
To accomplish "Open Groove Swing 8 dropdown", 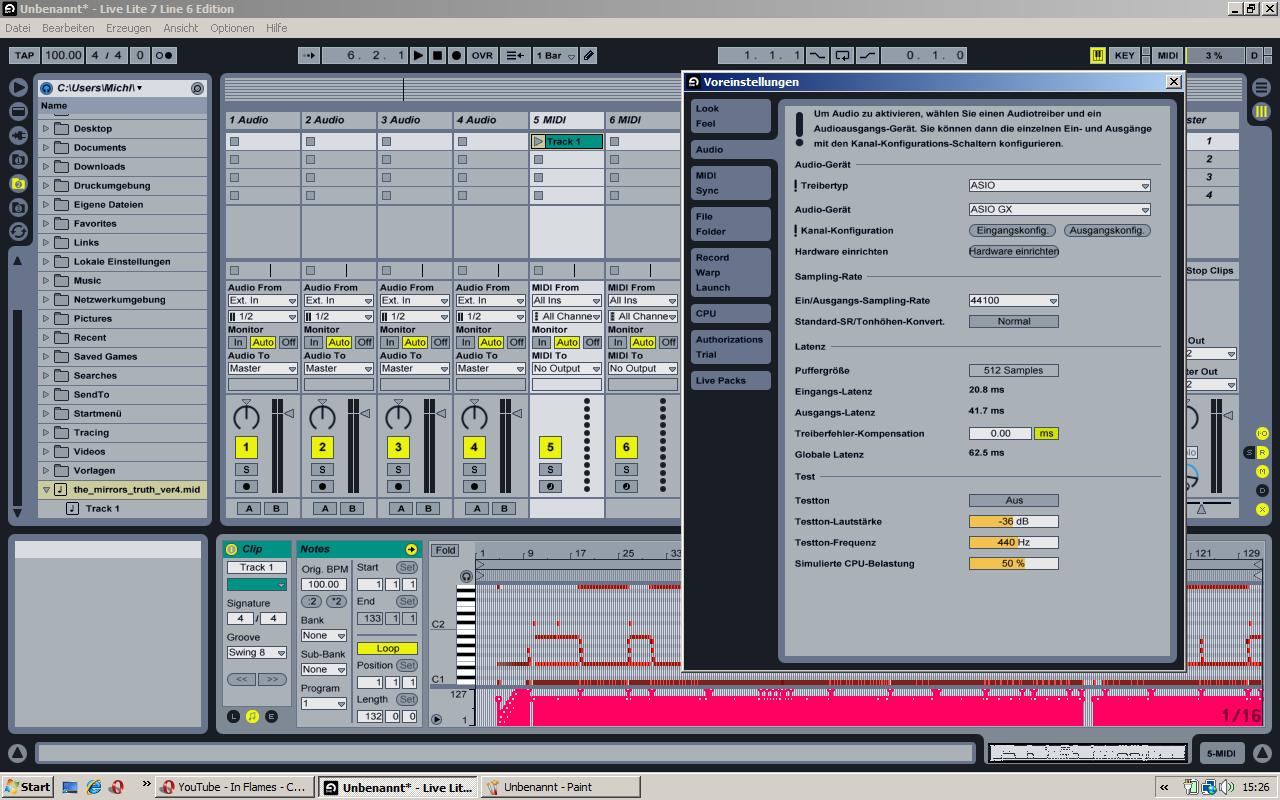I will click(x=256, y=652).
